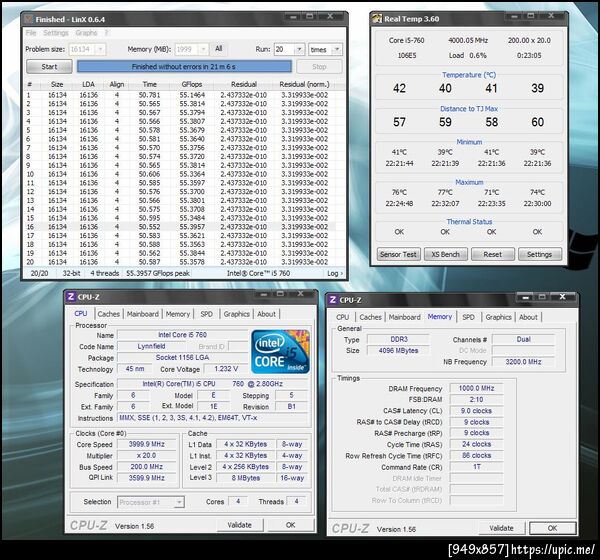Click Validate in the Memory CPU-Z window
600x560 pixels.
(x=501, y=528)
